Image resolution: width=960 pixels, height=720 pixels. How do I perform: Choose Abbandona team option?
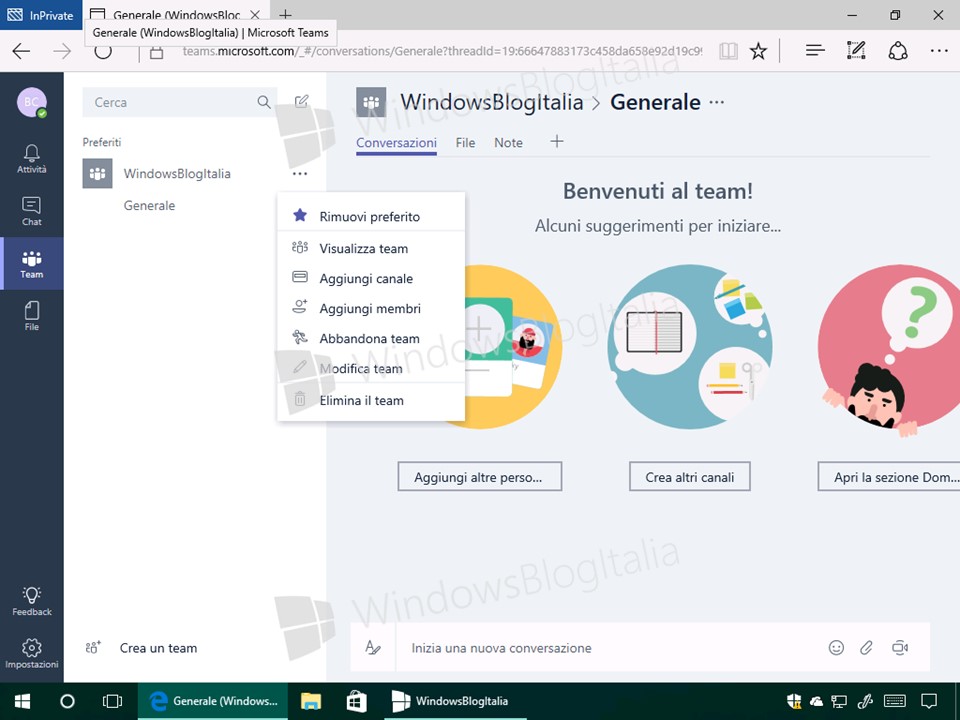click(370, 339)
